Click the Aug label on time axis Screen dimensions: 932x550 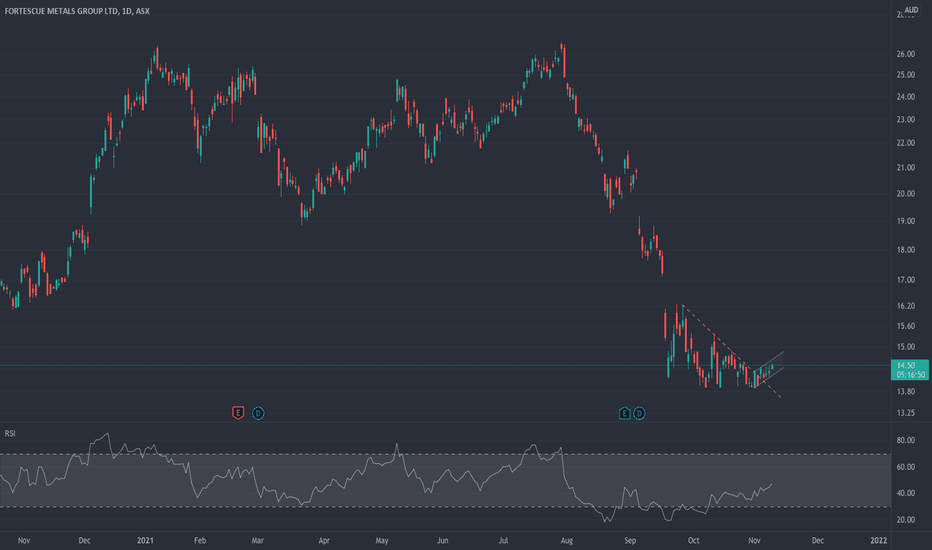[x=566, y=540]
